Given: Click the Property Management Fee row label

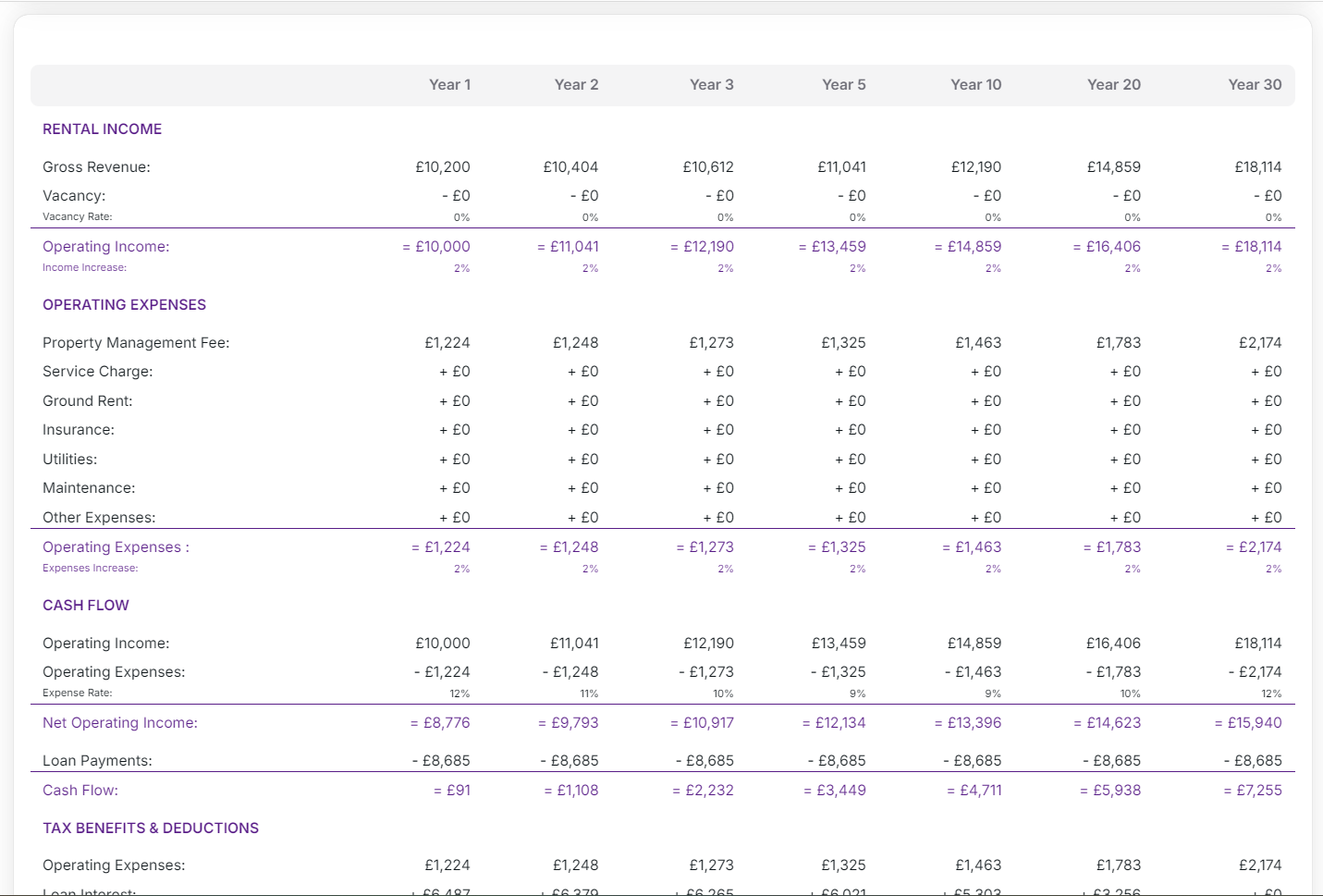Looking at the screenshot, I should 136,343.
